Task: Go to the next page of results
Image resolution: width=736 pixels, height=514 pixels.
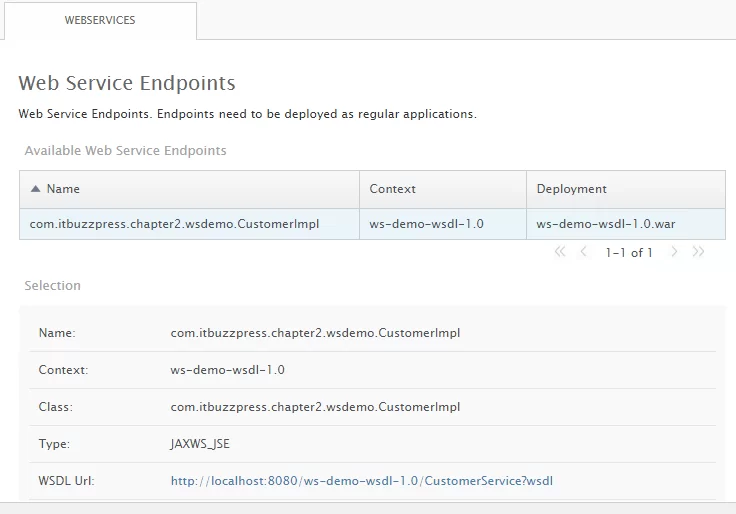Action: pos(674,252)
